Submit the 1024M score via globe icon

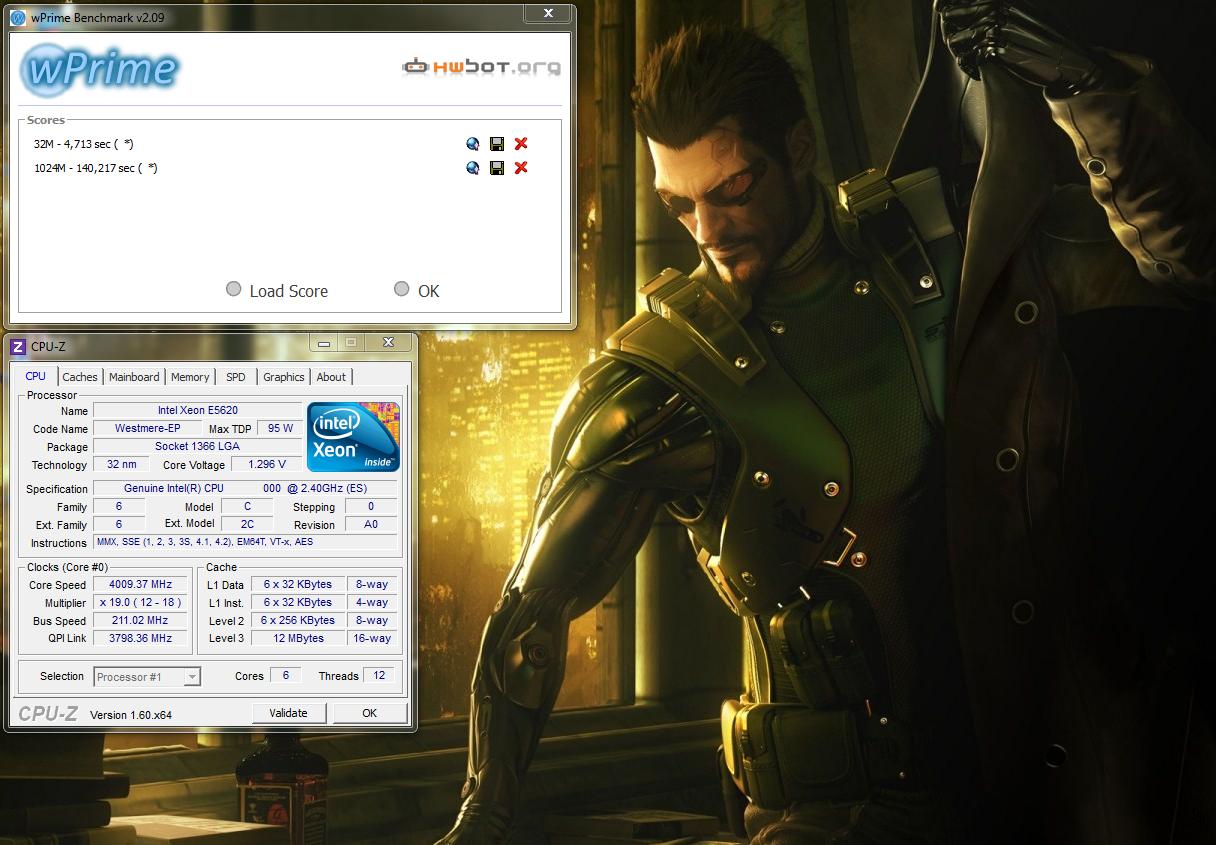(472, 168)
